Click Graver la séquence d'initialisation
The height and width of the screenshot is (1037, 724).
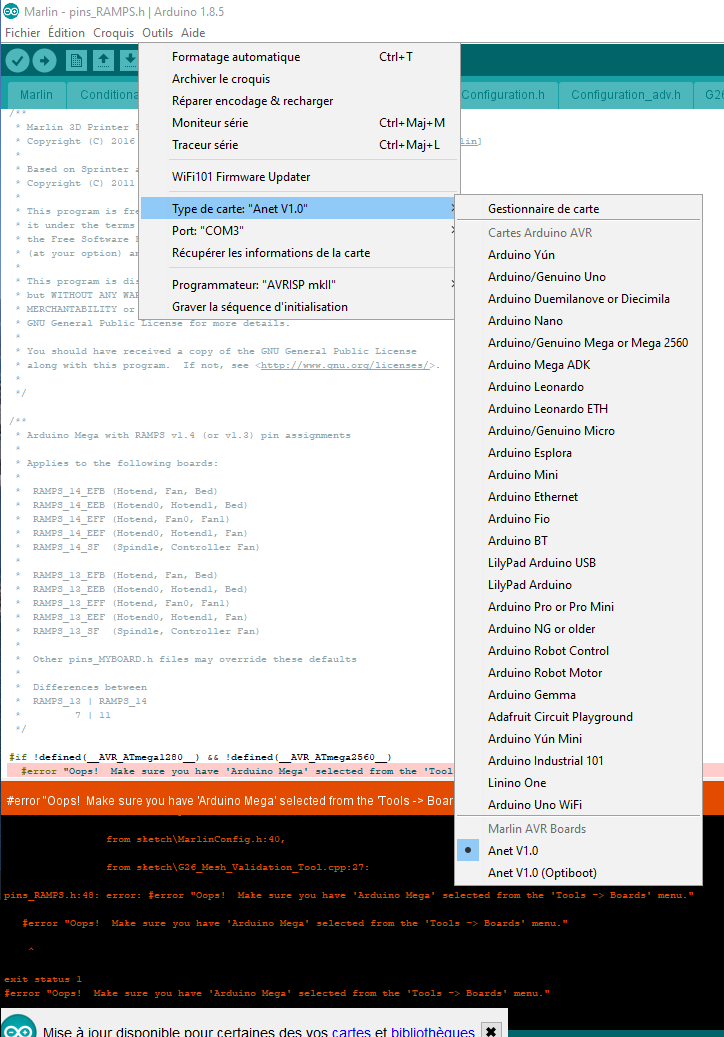[x=299, y=306]
